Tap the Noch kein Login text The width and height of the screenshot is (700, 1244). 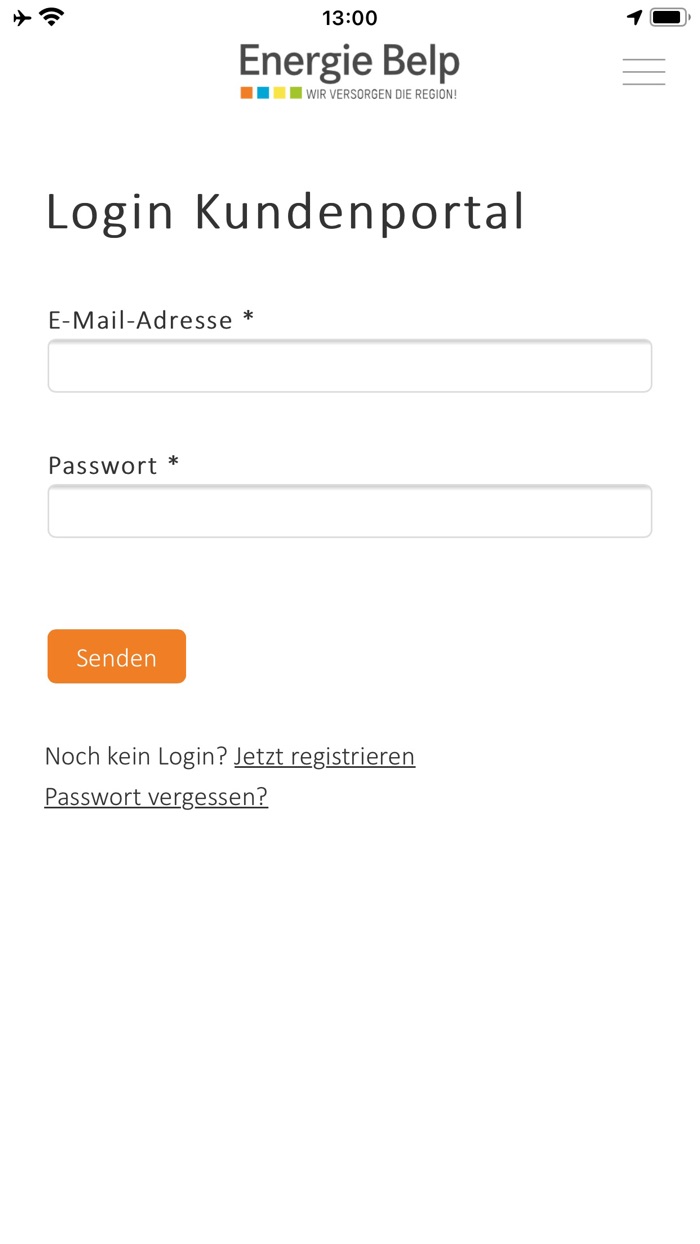pos(134,756)
